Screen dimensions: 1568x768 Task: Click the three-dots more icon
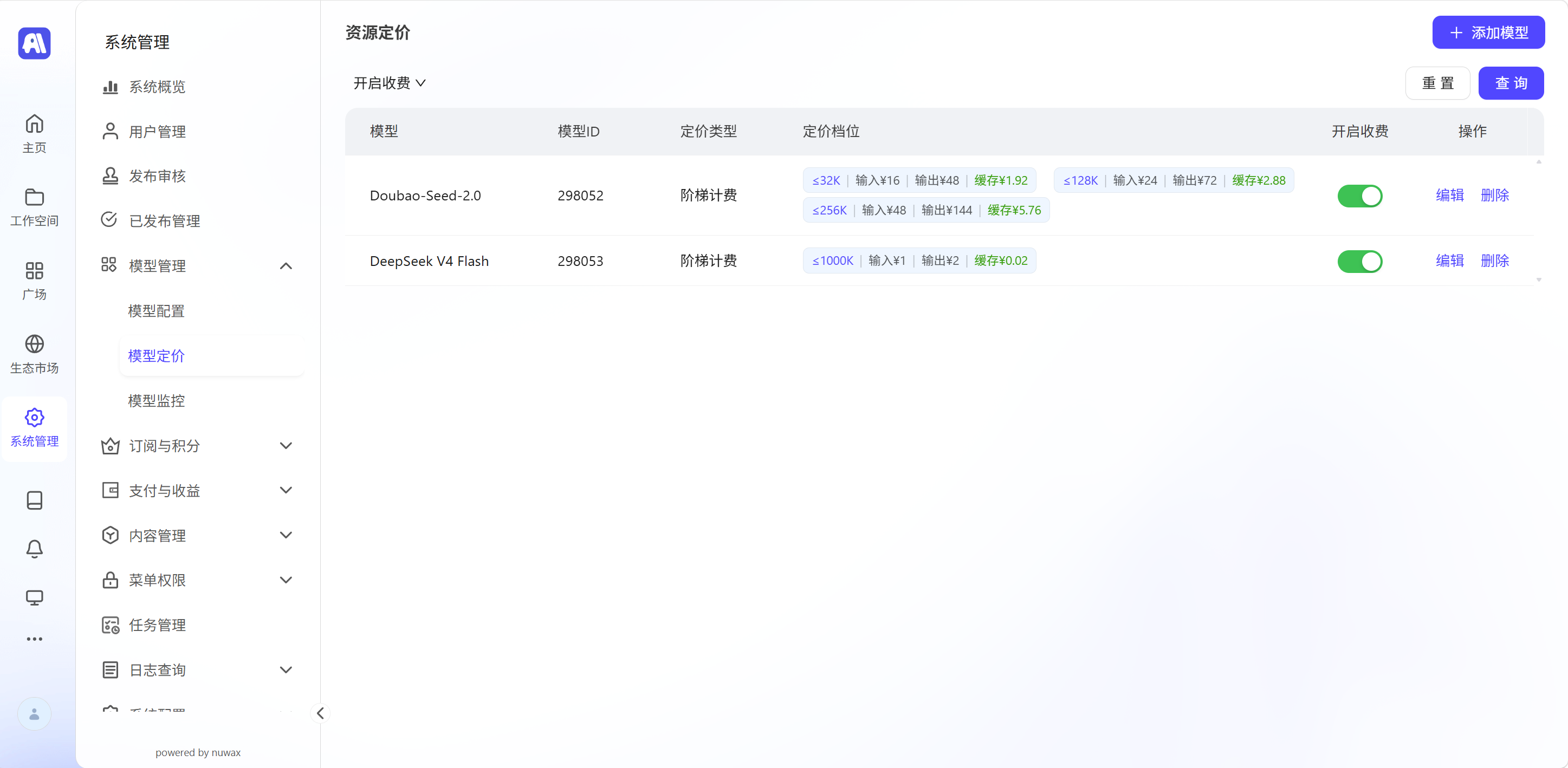34,639
